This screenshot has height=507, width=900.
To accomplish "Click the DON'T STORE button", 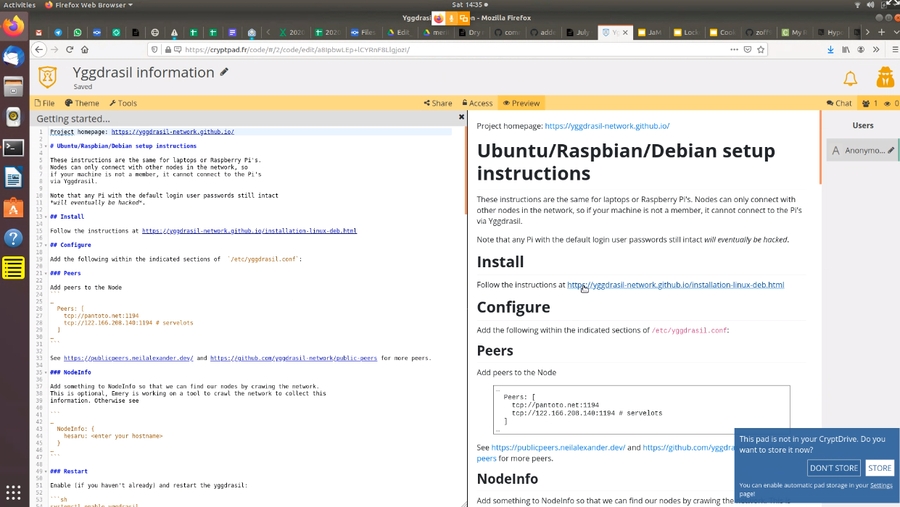I will (x=833, y=468).
